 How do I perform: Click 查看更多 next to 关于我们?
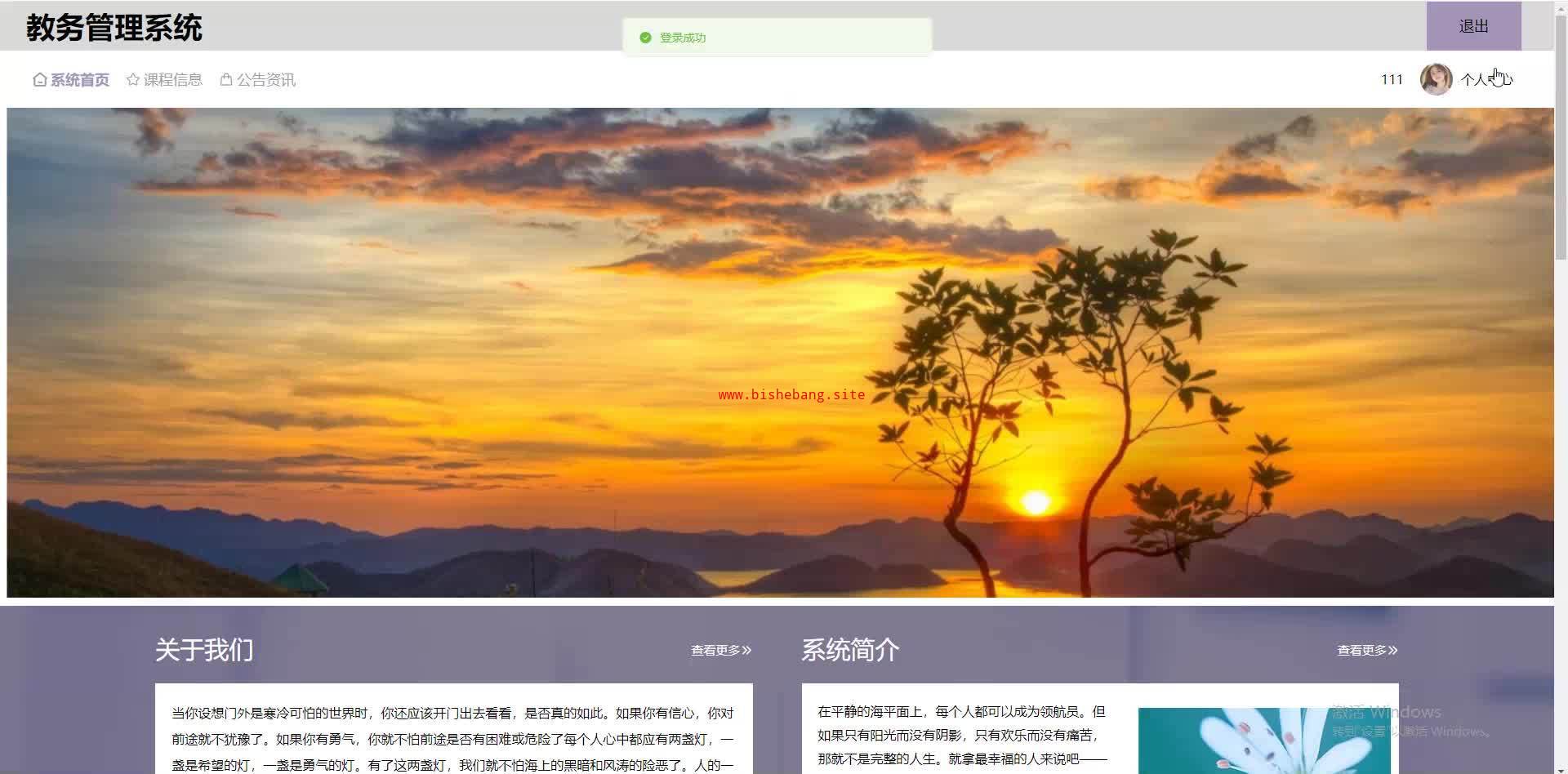click(721, 651)
